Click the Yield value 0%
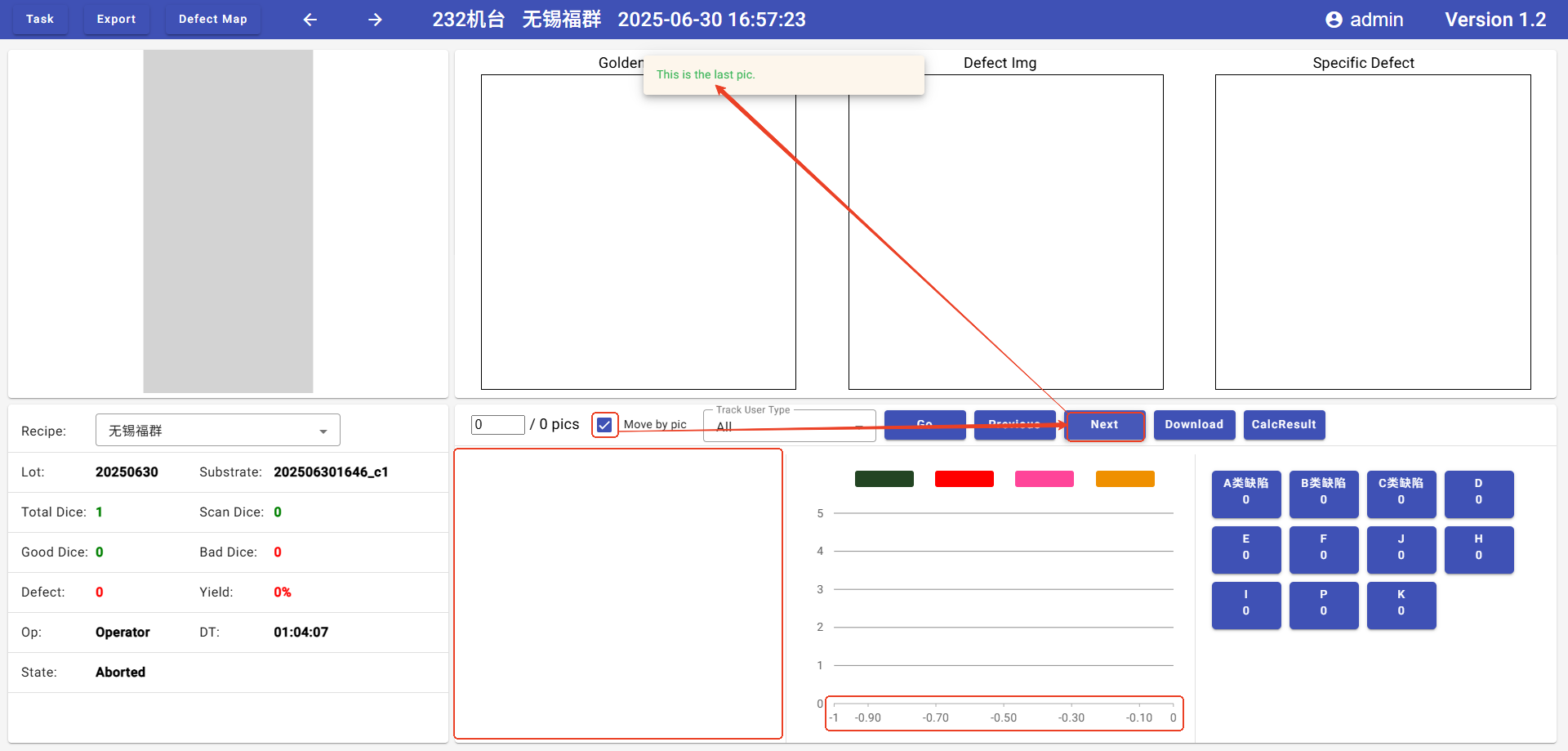 coord(283,592)
